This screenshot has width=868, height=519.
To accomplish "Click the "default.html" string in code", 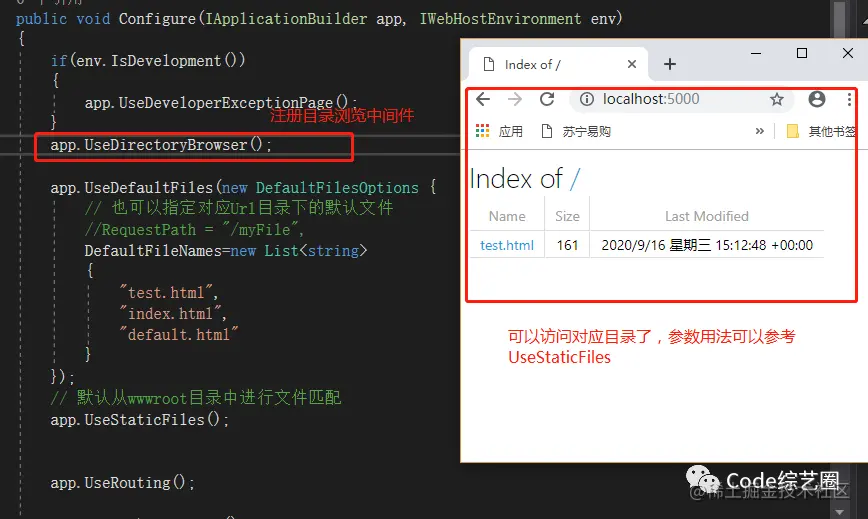I will pos(179,335).
